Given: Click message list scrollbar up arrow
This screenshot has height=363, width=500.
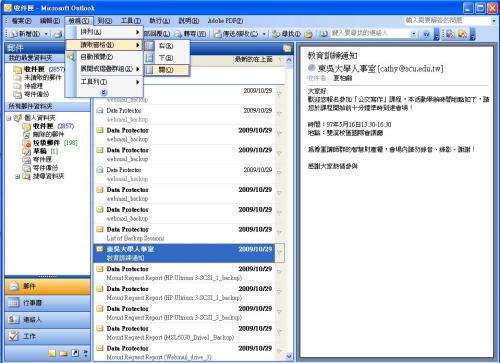Looking at the screenshot, I should (289, 60).
